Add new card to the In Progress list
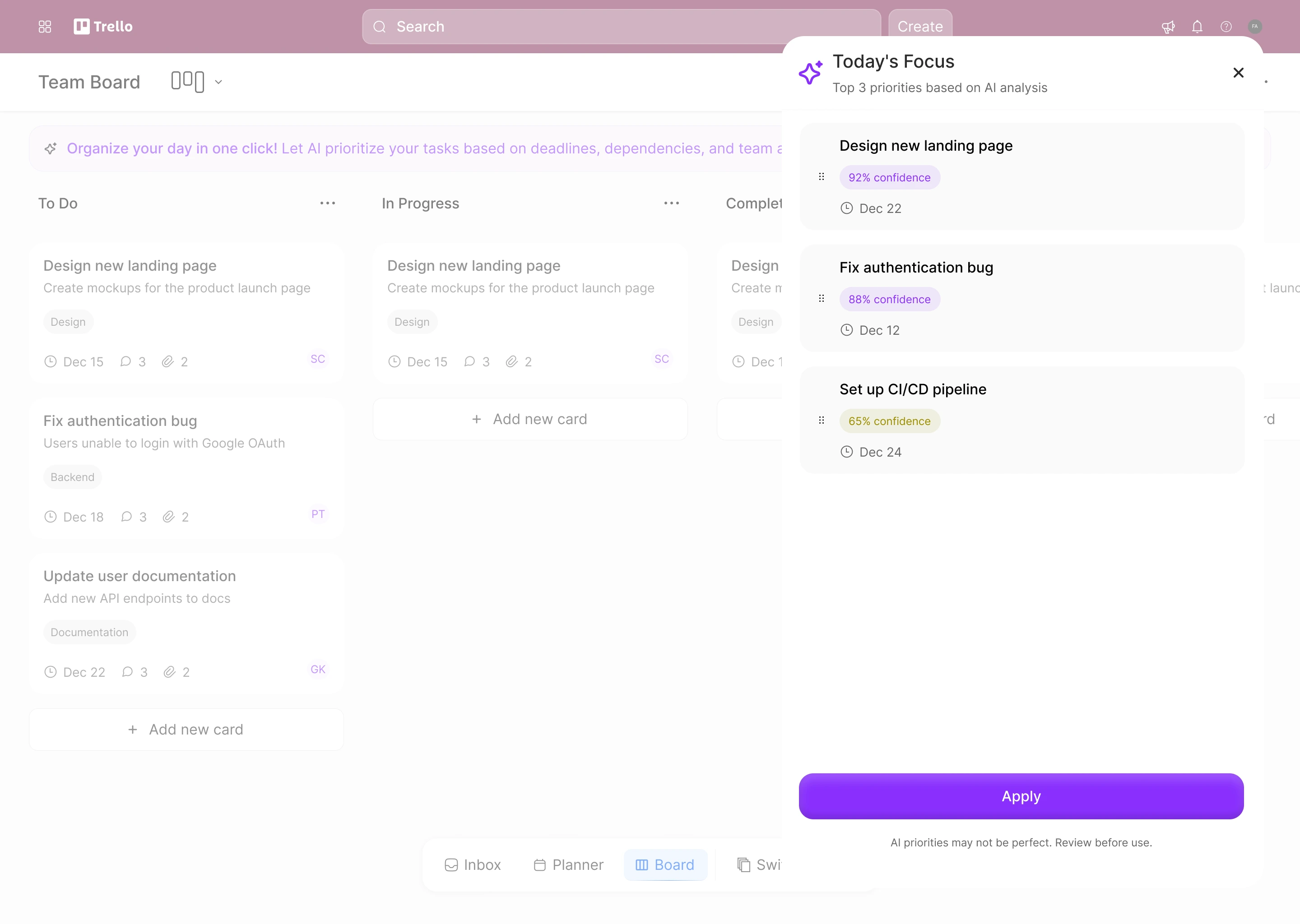The image size is (1300, 924). (530, 419)
